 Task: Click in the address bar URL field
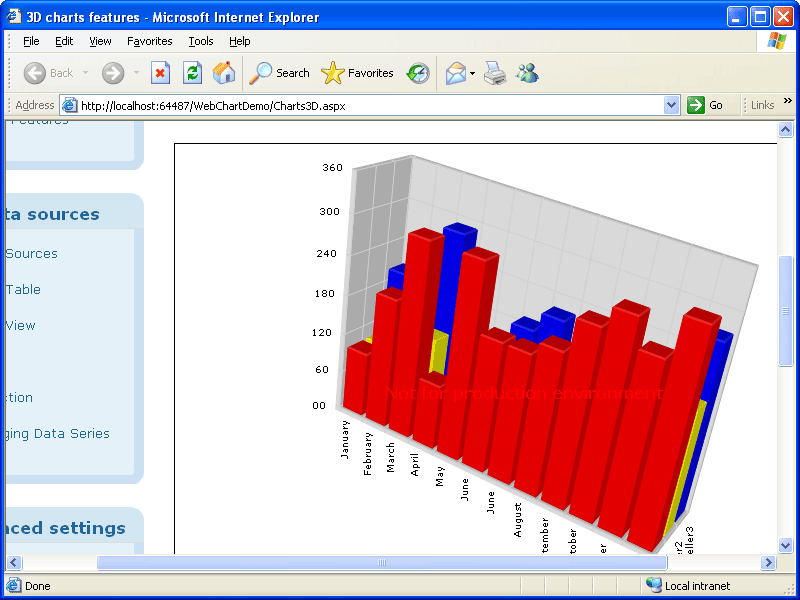[370, 105]
